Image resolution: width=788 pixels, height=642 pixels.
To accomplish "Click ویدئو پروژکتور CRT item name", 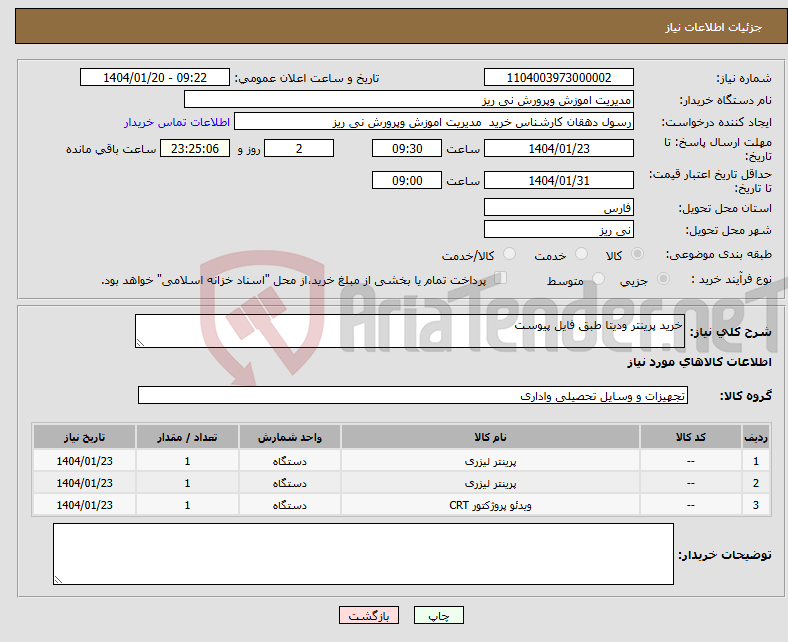I will pyautogui.click(x=490, y=505).
